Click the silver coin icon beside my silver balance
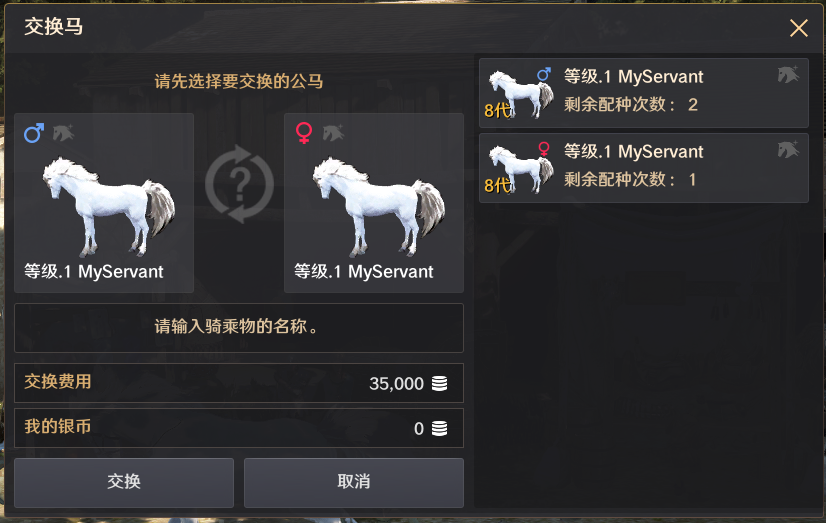Image resolution: width=826 pixels, height=523 pixels. click(x=439, y=428)
